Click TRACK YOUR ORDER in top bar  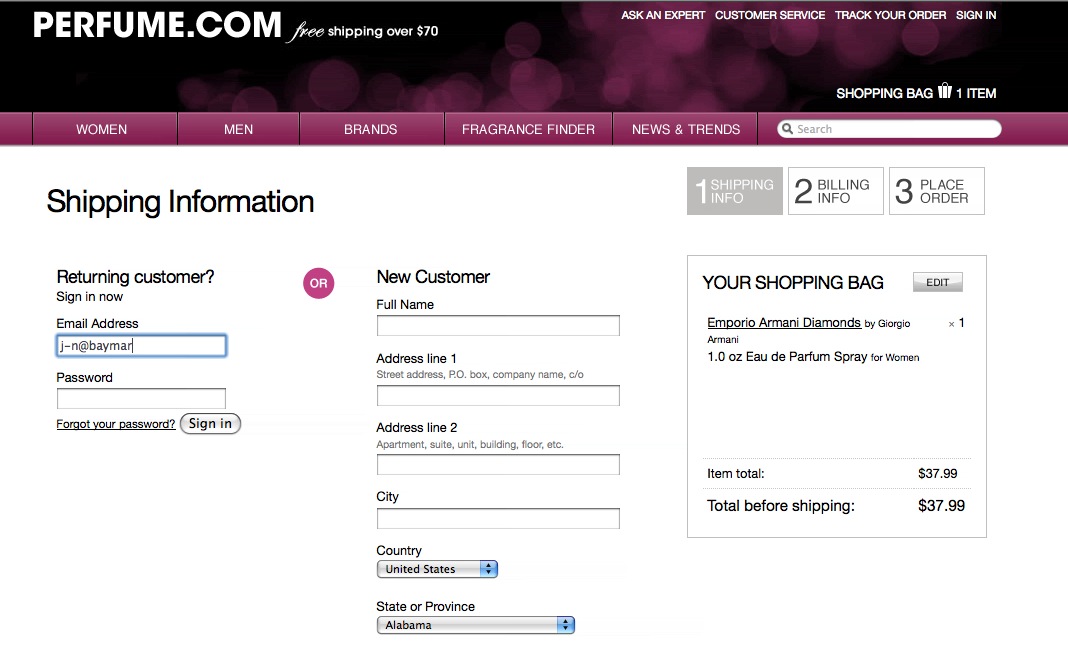pyautogui.click(x=890, y=15)
